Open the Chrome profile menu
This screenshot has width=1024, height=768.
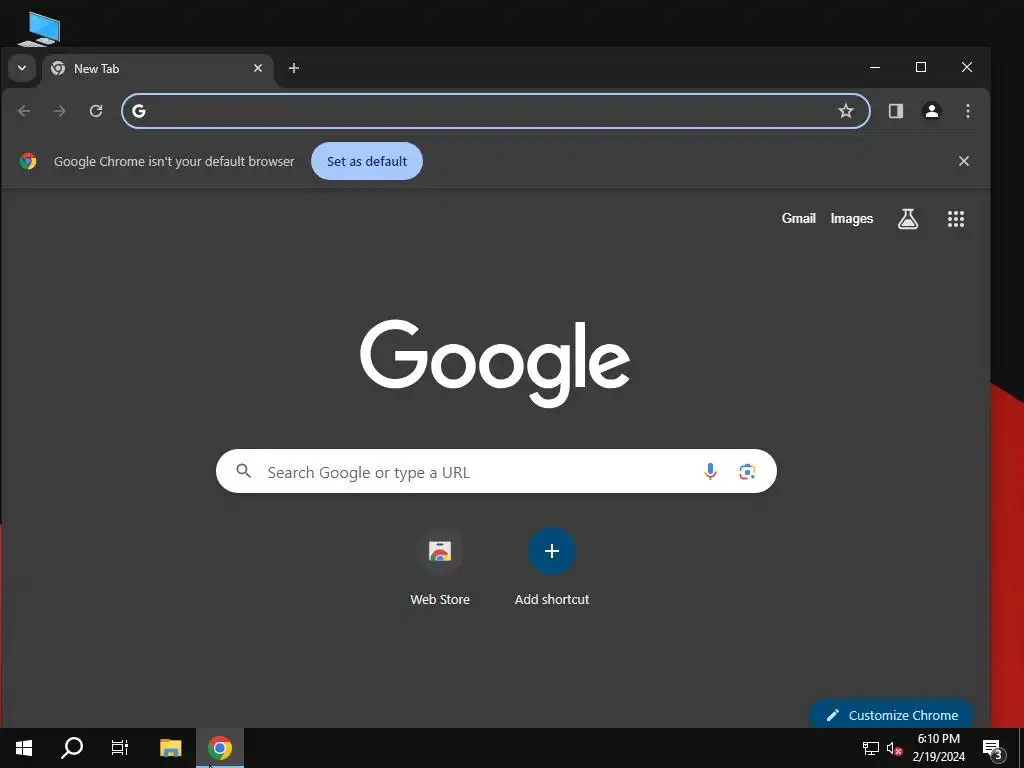932,111
